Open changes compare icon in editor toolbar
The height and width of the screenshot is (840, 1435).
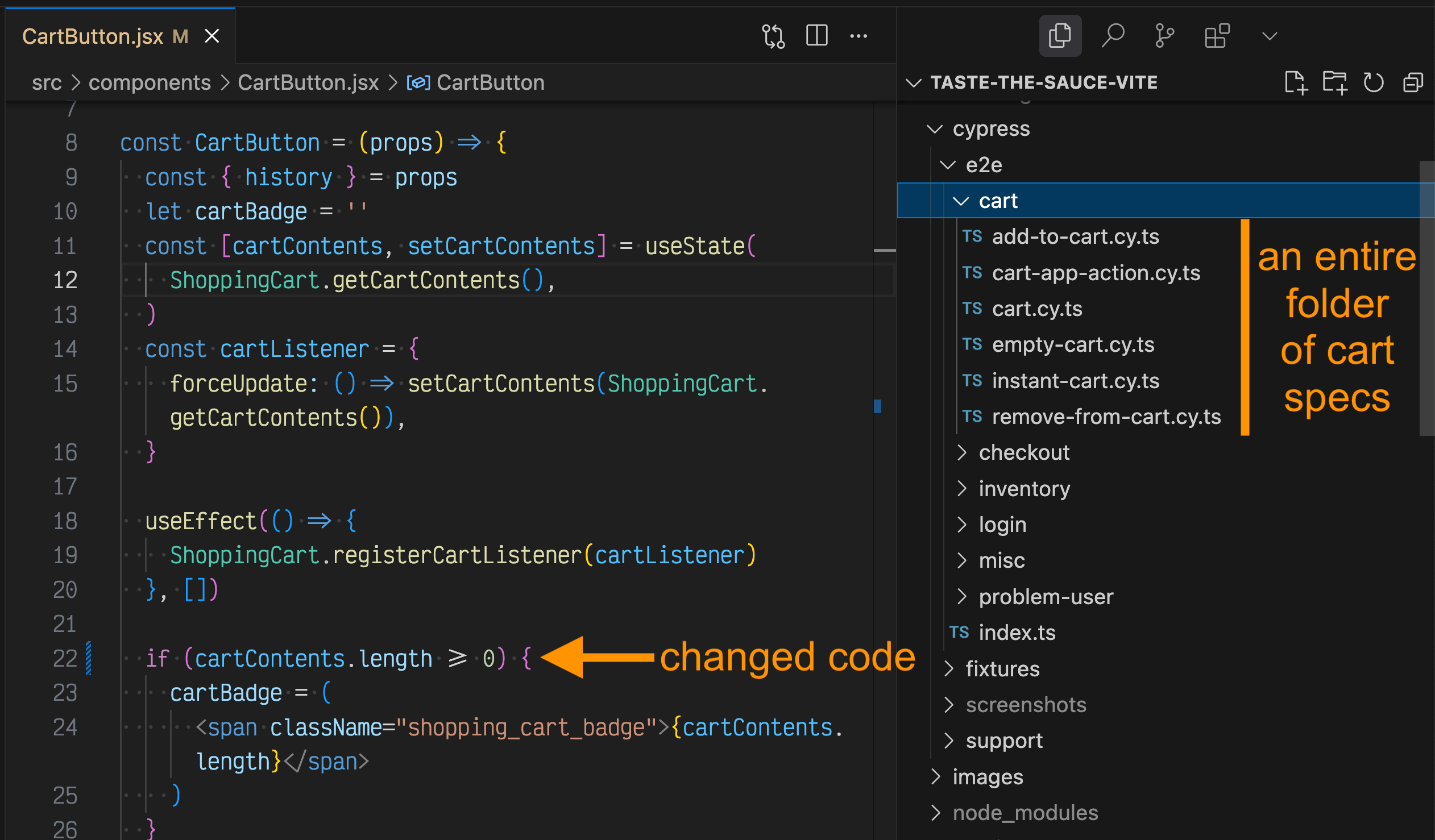point(773,36)
